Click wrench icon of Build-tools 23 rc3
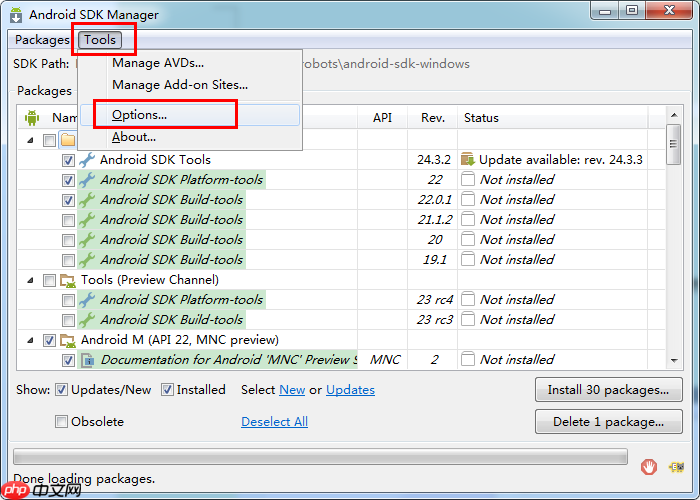Viewport: 700px width, 500px height. 87,320
